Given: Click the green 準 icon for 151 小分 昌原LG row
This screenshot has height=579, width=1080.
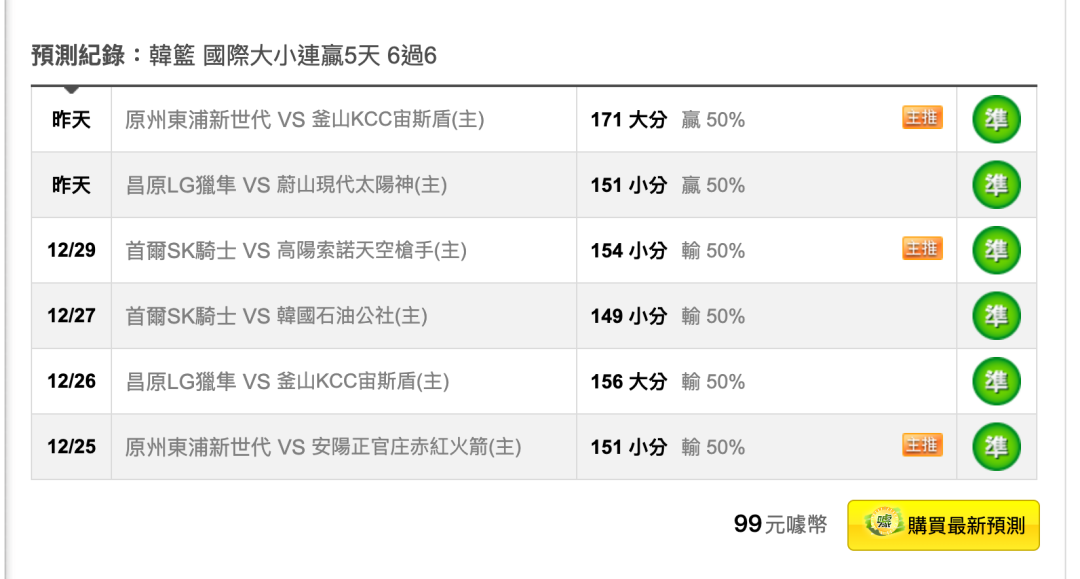Looking at the screenshot, I should pyautogui.click(x=996, y=185).
